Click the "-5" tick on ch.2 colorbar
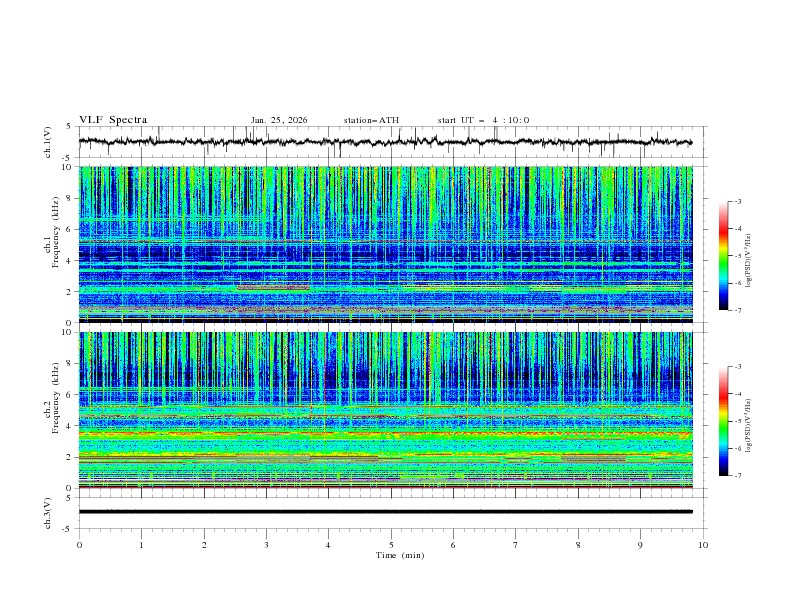Image resolution: width=792 pixels, height=612 pixels. 737,421
